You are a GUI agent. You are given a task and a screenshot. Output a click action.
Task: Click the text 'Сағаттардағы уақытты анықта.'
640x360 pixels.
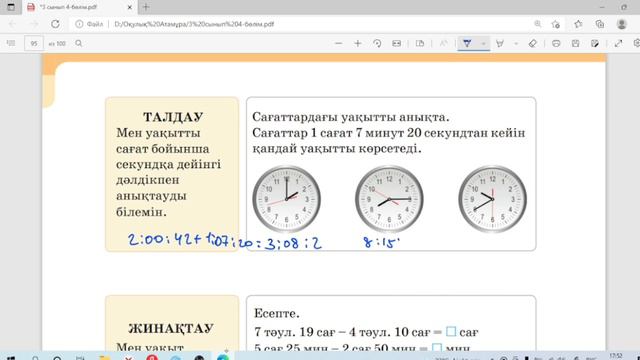pyautogui.click(x=351, y=117)
